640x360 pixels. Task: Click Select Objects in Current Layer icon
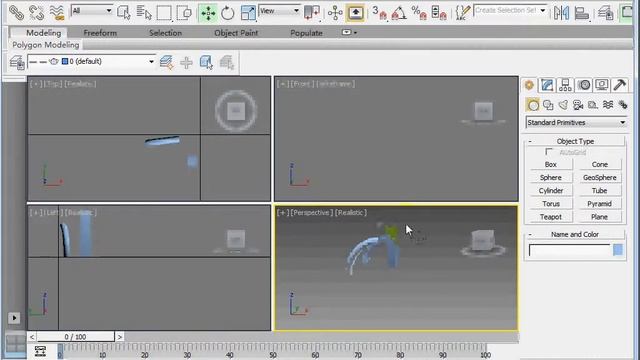[x=206, y=62]
